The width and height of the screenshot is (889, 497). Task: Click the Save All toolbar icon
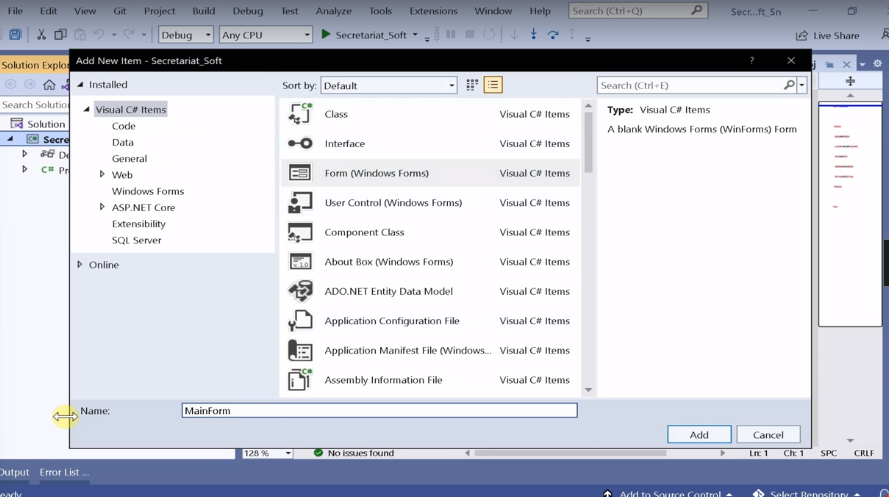pyautogui.click(x=15, y=35)
